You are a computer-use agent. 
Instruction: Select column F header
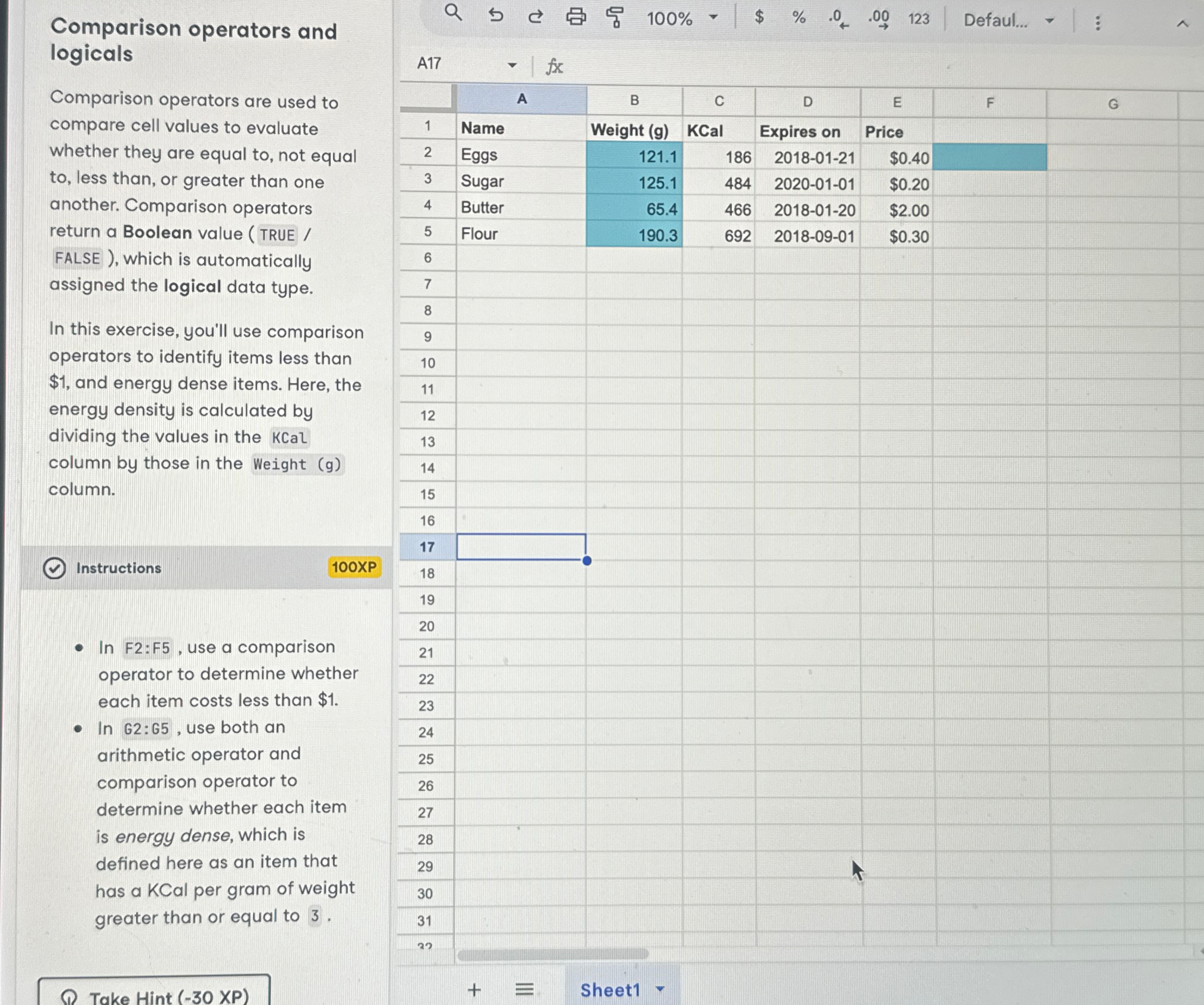pos(990,103)
